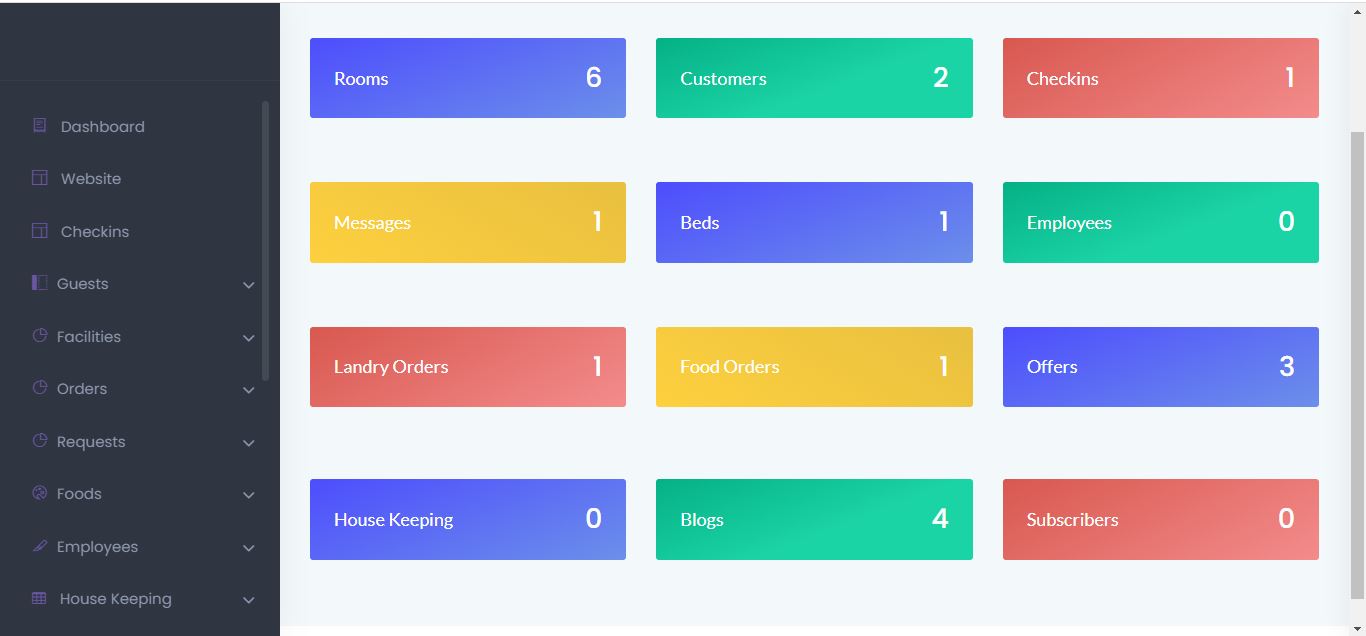Click the Guests menu icon
This screenshot has width=1366, height=636.
point(40,283)
